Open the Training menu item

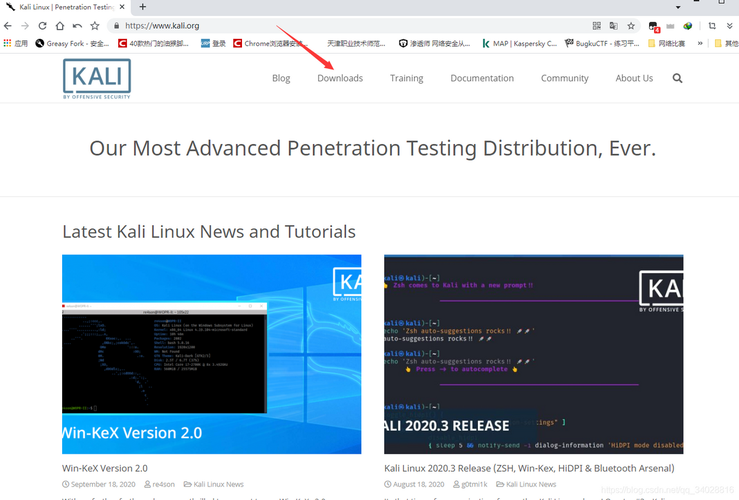(x=406, y=78)
